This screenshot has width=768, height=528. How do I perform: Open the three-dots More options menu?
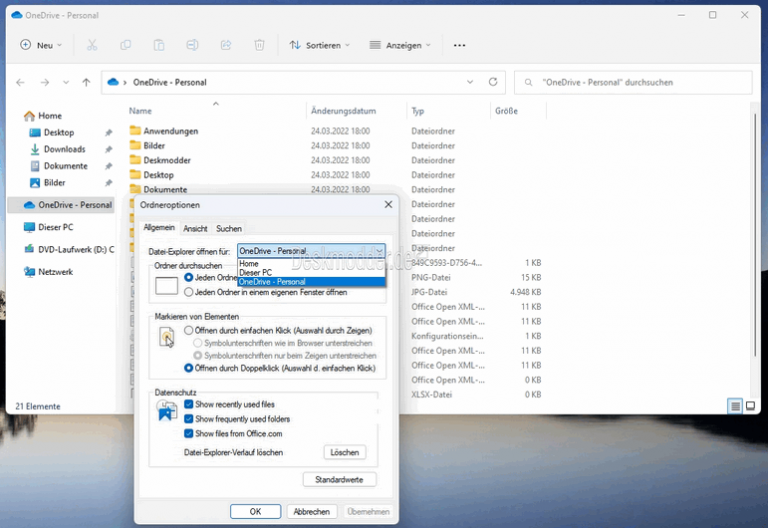pyautogui.click(x=459, y=45)
